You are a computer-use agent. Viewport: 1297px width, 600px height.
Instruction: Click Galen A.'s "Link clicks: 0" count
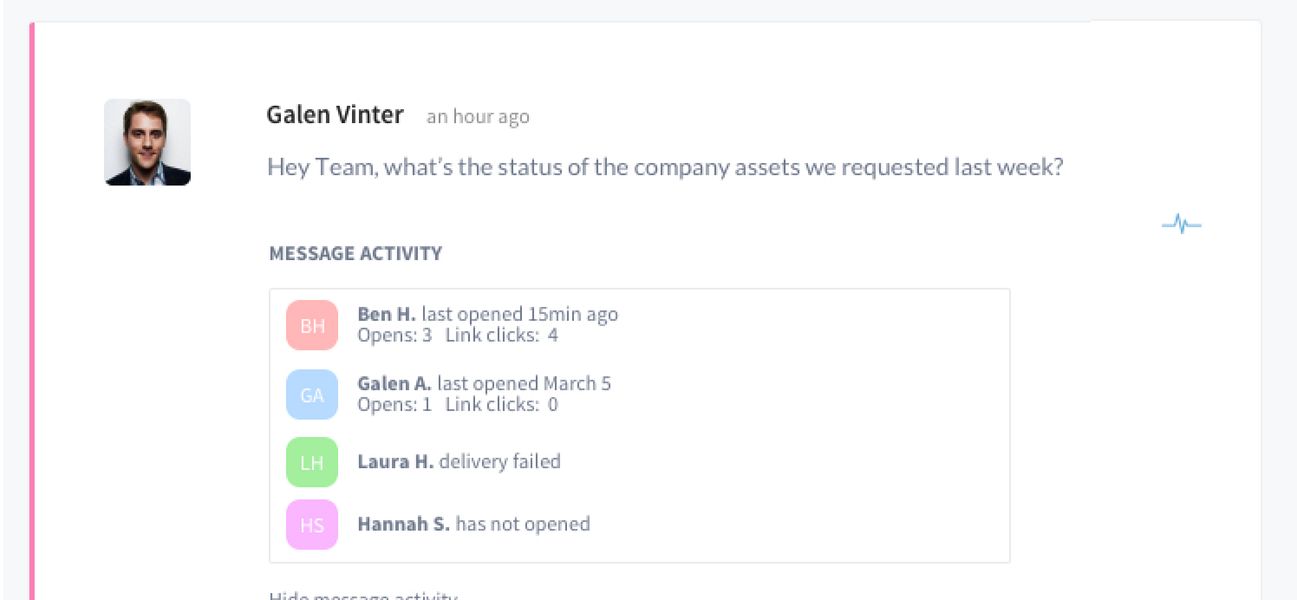501,404
